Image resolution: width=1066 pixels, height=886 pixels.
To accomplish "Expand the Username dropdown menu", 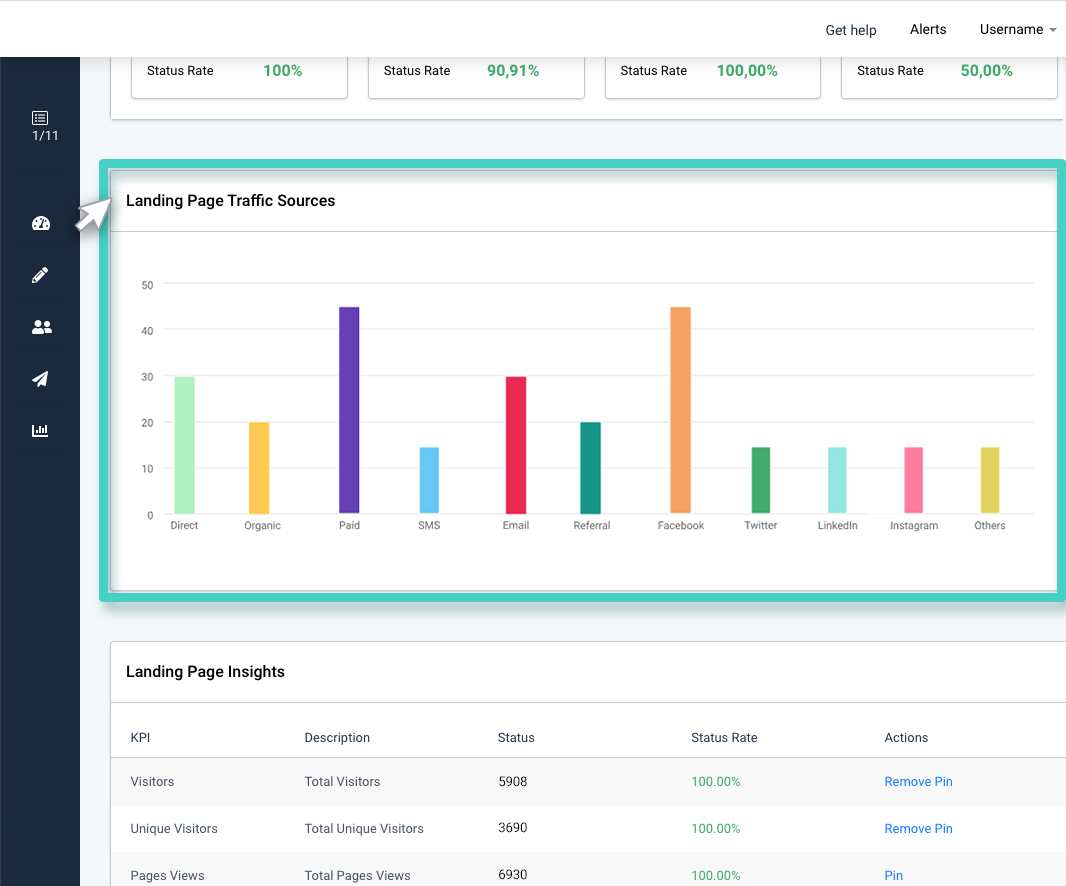I will [1018, 29].
